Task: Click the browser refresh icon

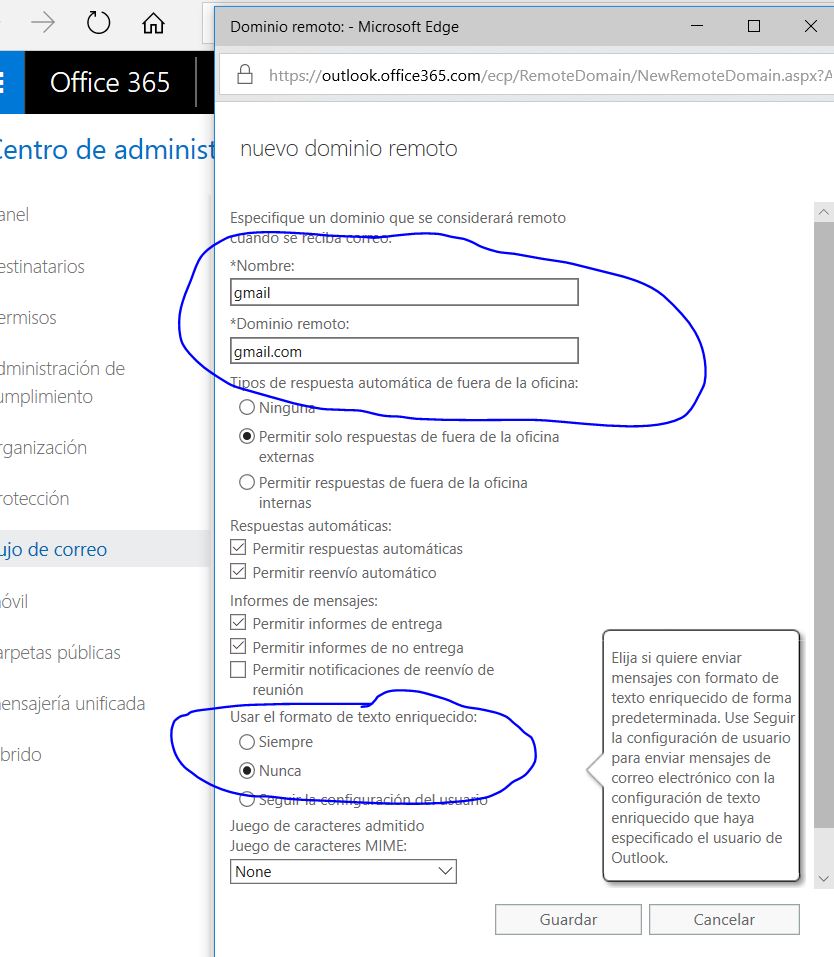Action: (98, 23)
